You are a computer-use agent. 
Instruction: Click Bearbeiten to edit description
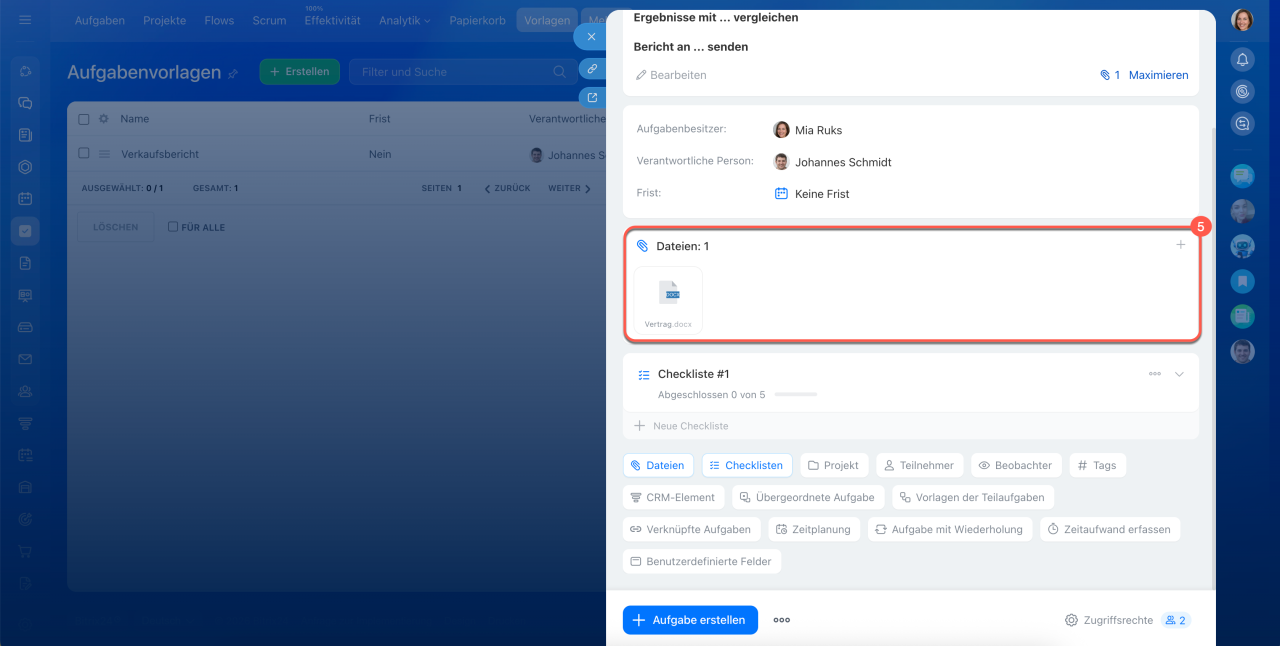tap(671, 75)
